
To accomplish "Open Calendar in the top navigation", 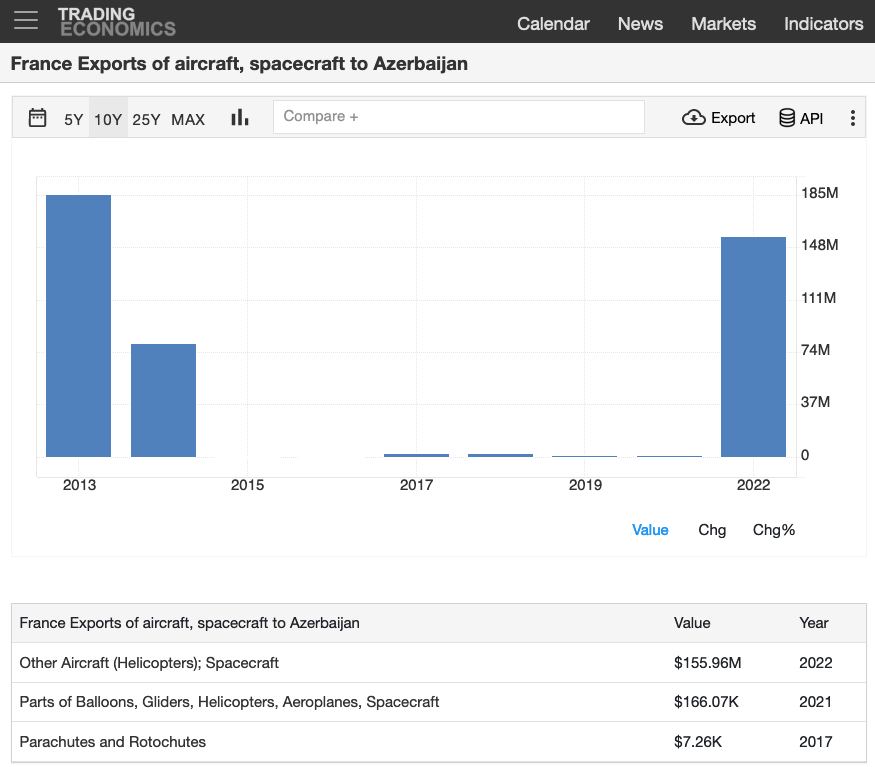I will tap(553, 23).
